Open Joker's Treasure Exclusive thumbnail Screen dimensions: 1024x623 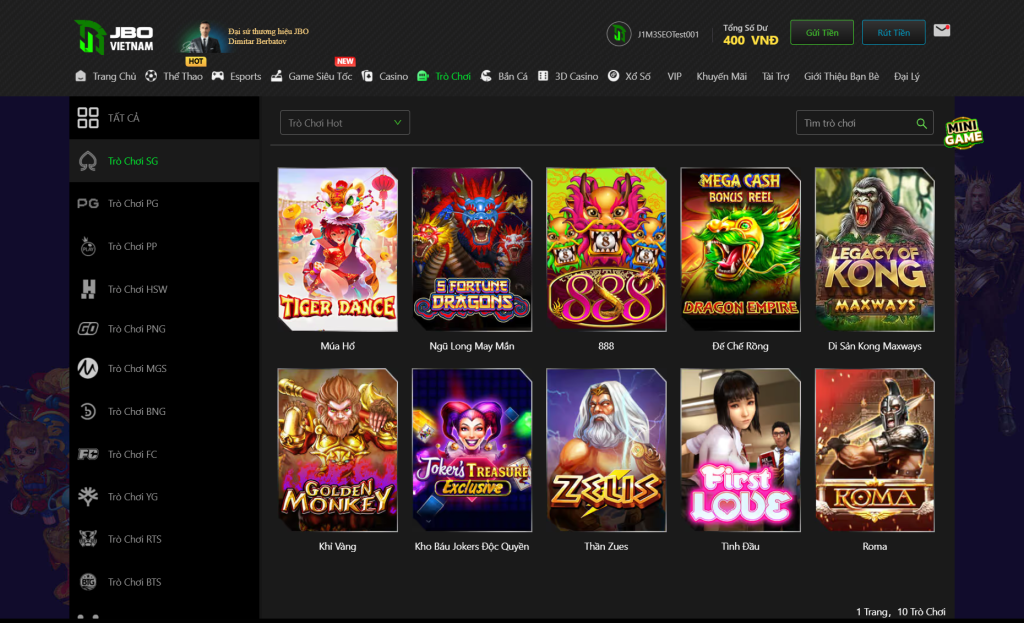click(x=472, y=450)
